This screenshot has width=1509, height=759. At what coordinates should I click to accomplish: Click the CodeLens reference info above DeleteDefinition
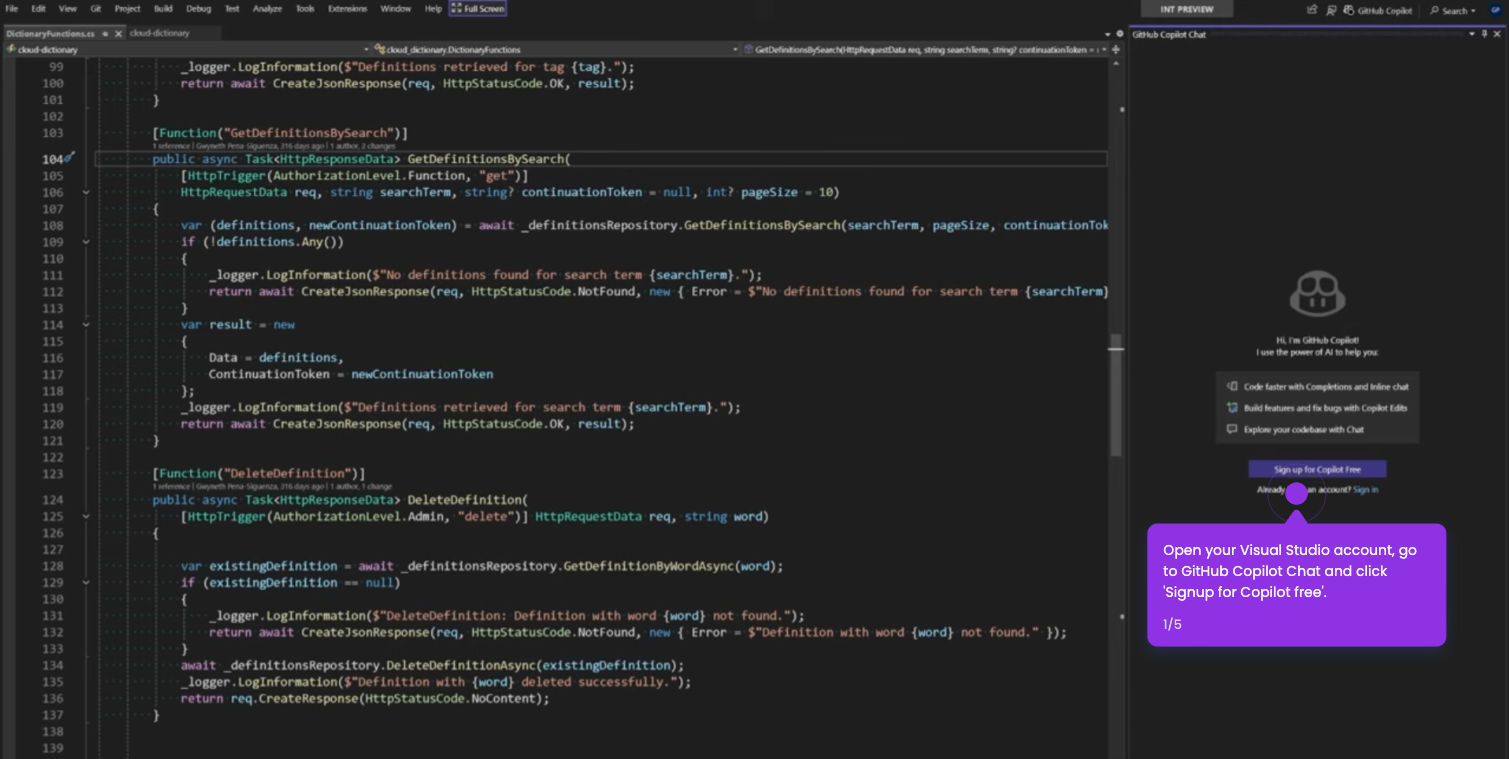click(272, 486)
